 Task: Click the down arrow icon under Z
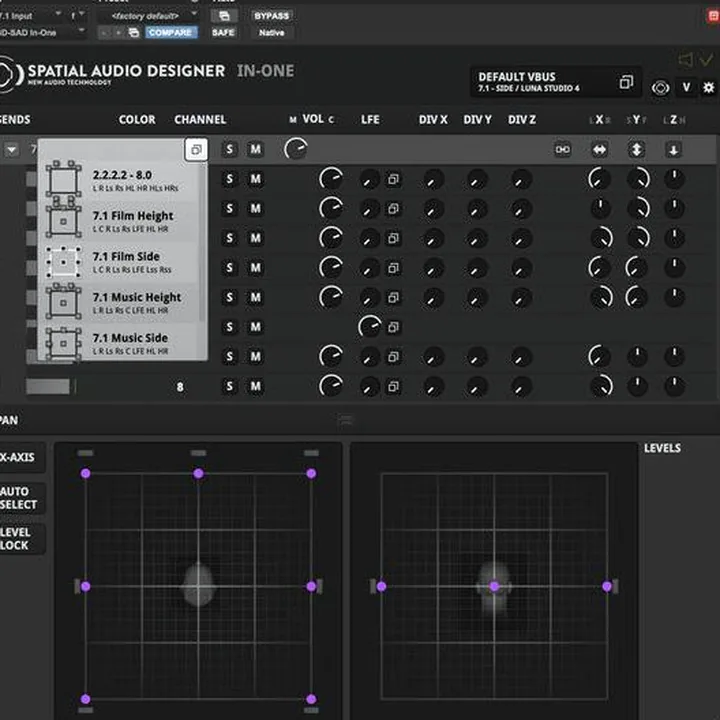673,149
